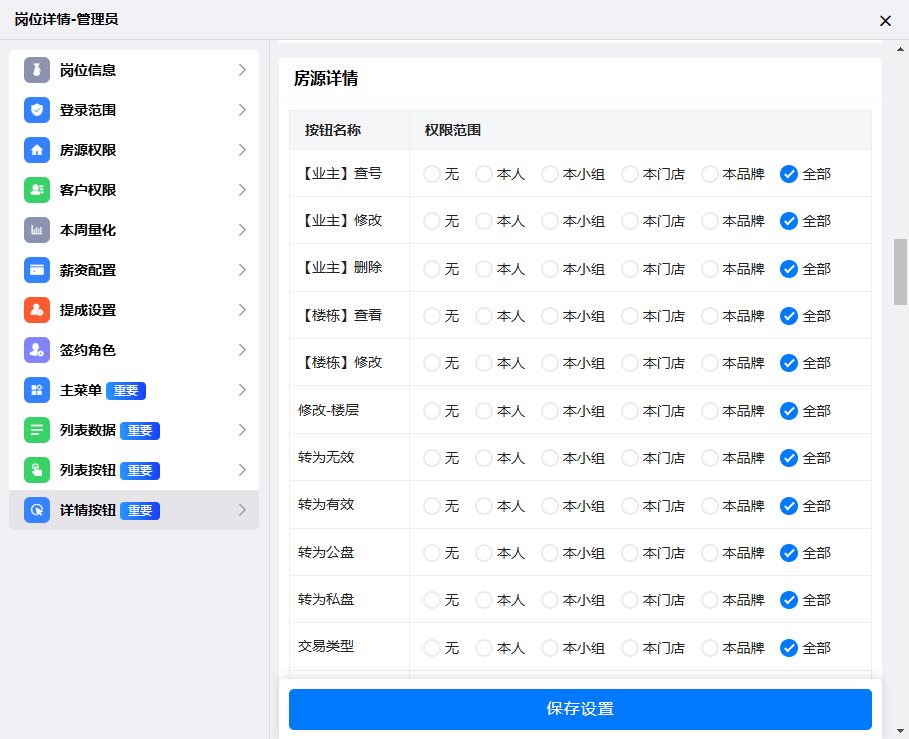Select 本人 for 【业主】查号
The height and width of the screenshot is (739, 909).
tap(484, 174)
